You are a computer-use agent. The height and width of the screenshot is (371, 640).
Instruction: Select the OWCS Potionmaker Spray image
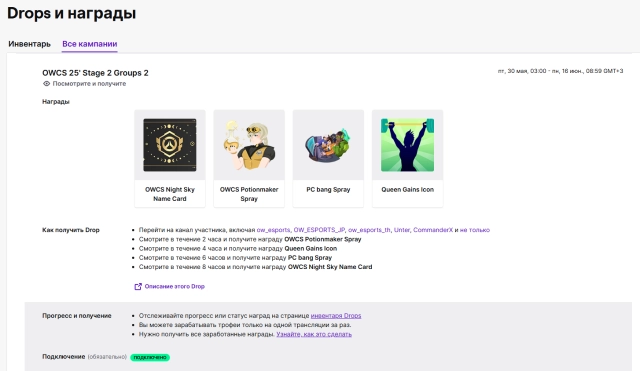pos(249,145)
